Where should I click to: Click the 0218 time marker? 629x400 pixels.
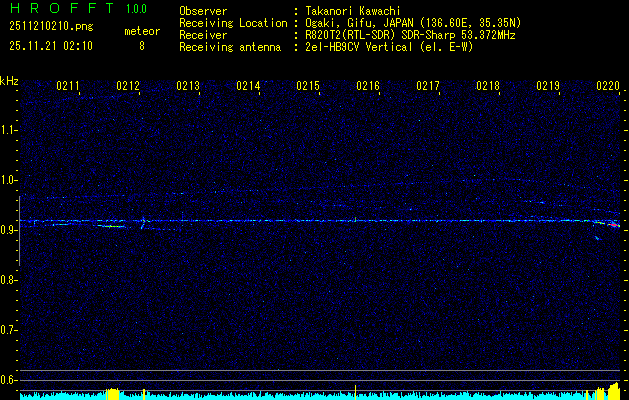(488, 85)
